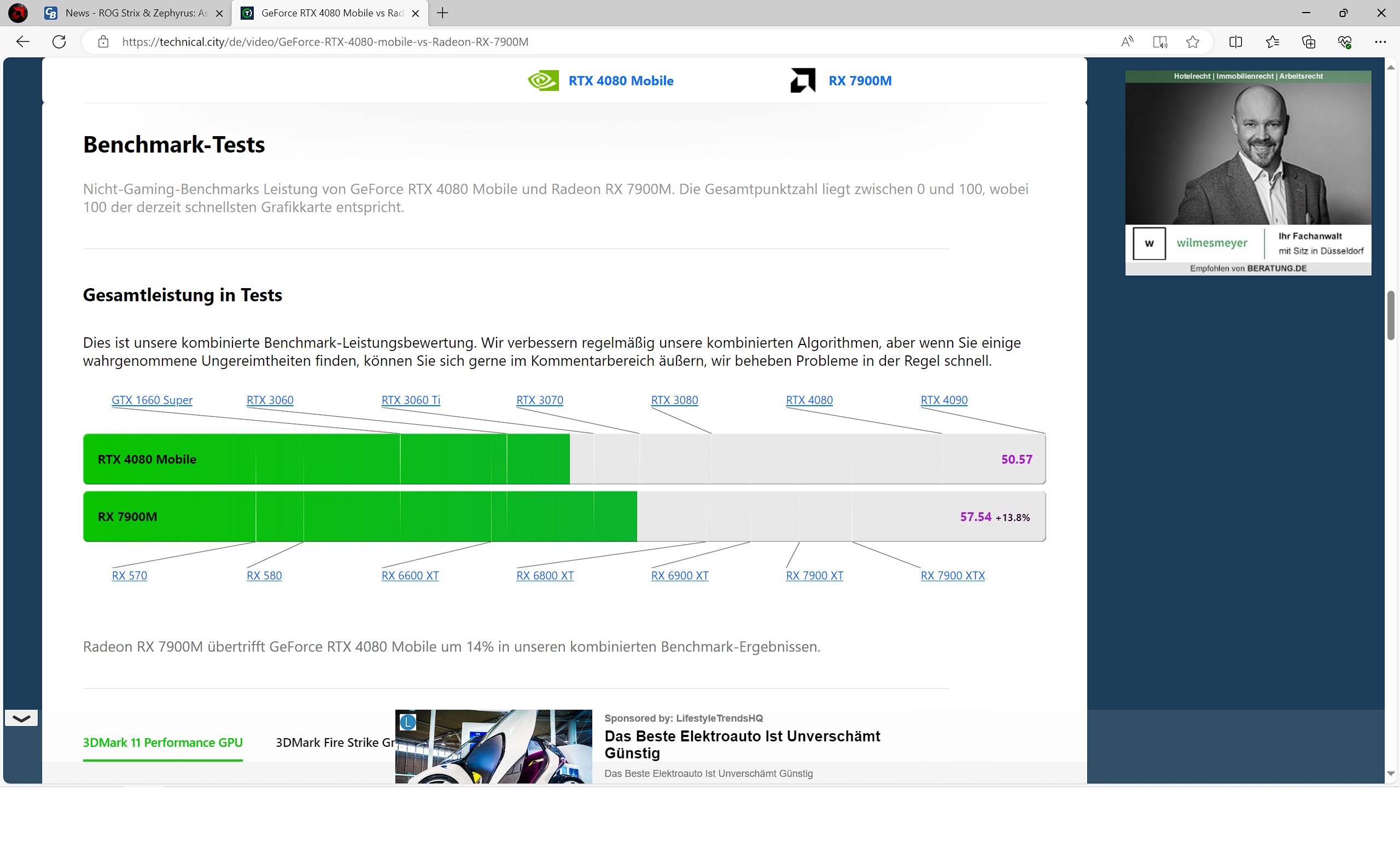Expand the collapsed chevron panel at bottom left
The width and height of the screenshot is (1400, 842).
coord(21,718)
